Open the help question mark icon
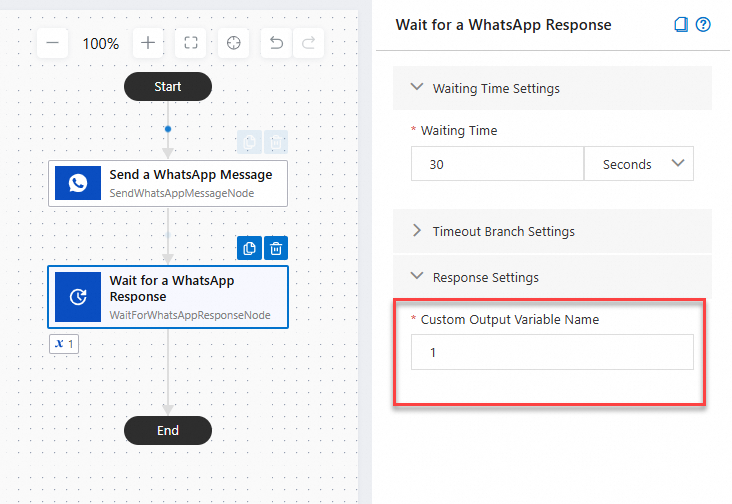732x504 pixels. coord(703,24)
